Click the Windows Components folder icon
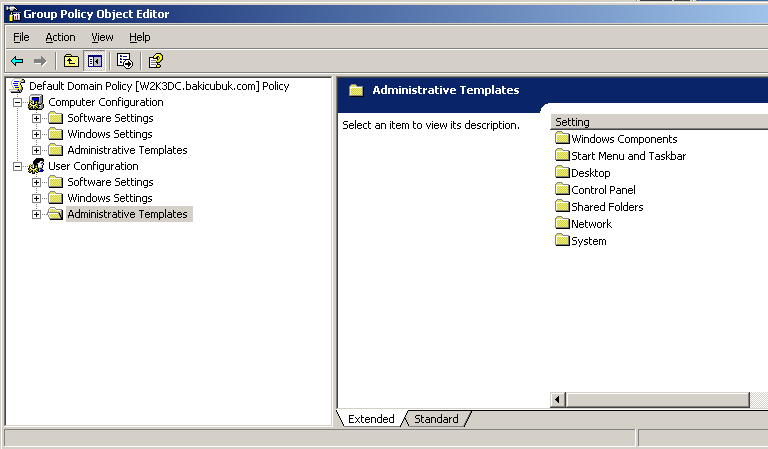Image resolution: width=768 pixels, height=449 pixels. point(562,139)
